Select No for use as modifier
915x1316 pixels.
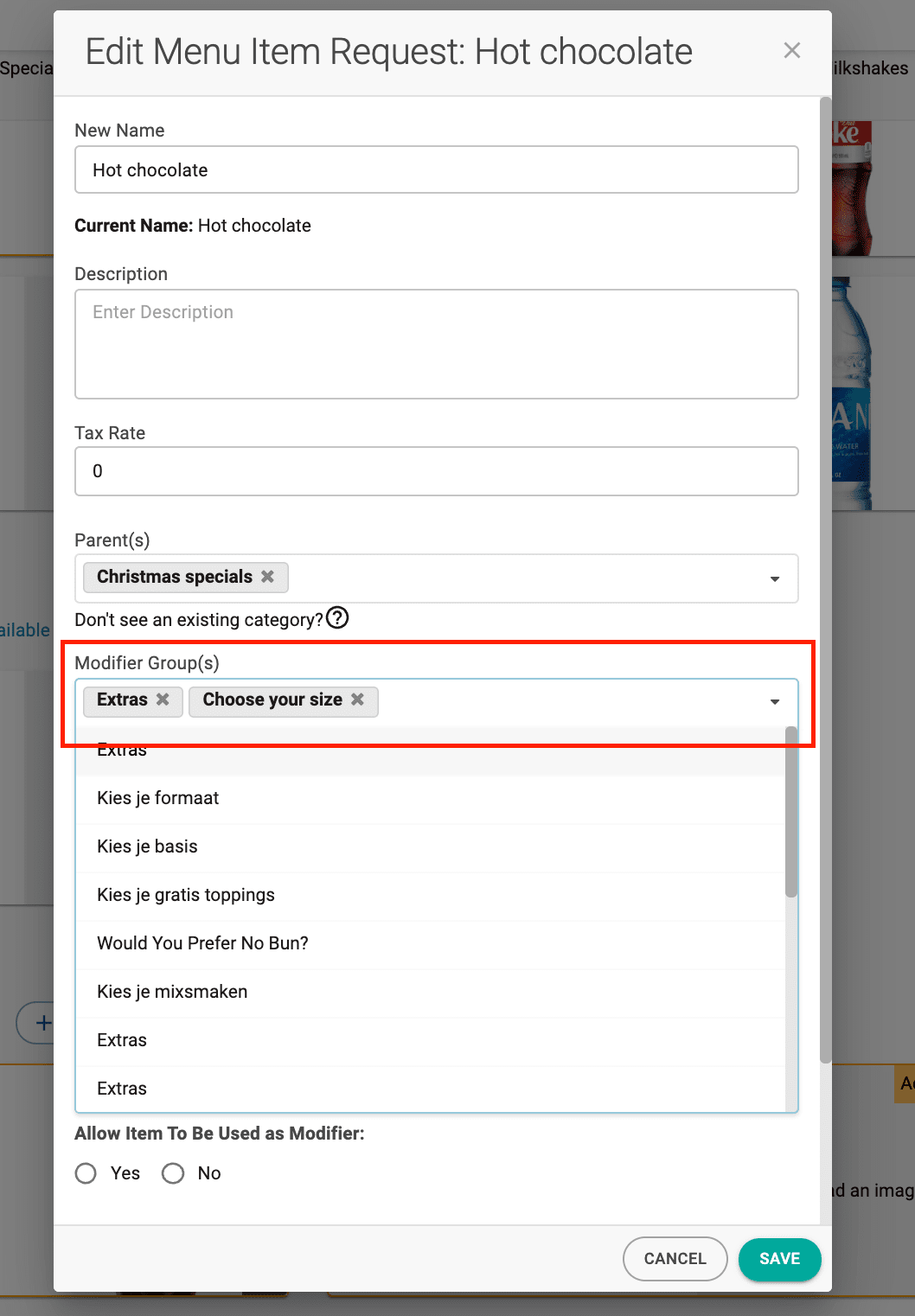173,1173
